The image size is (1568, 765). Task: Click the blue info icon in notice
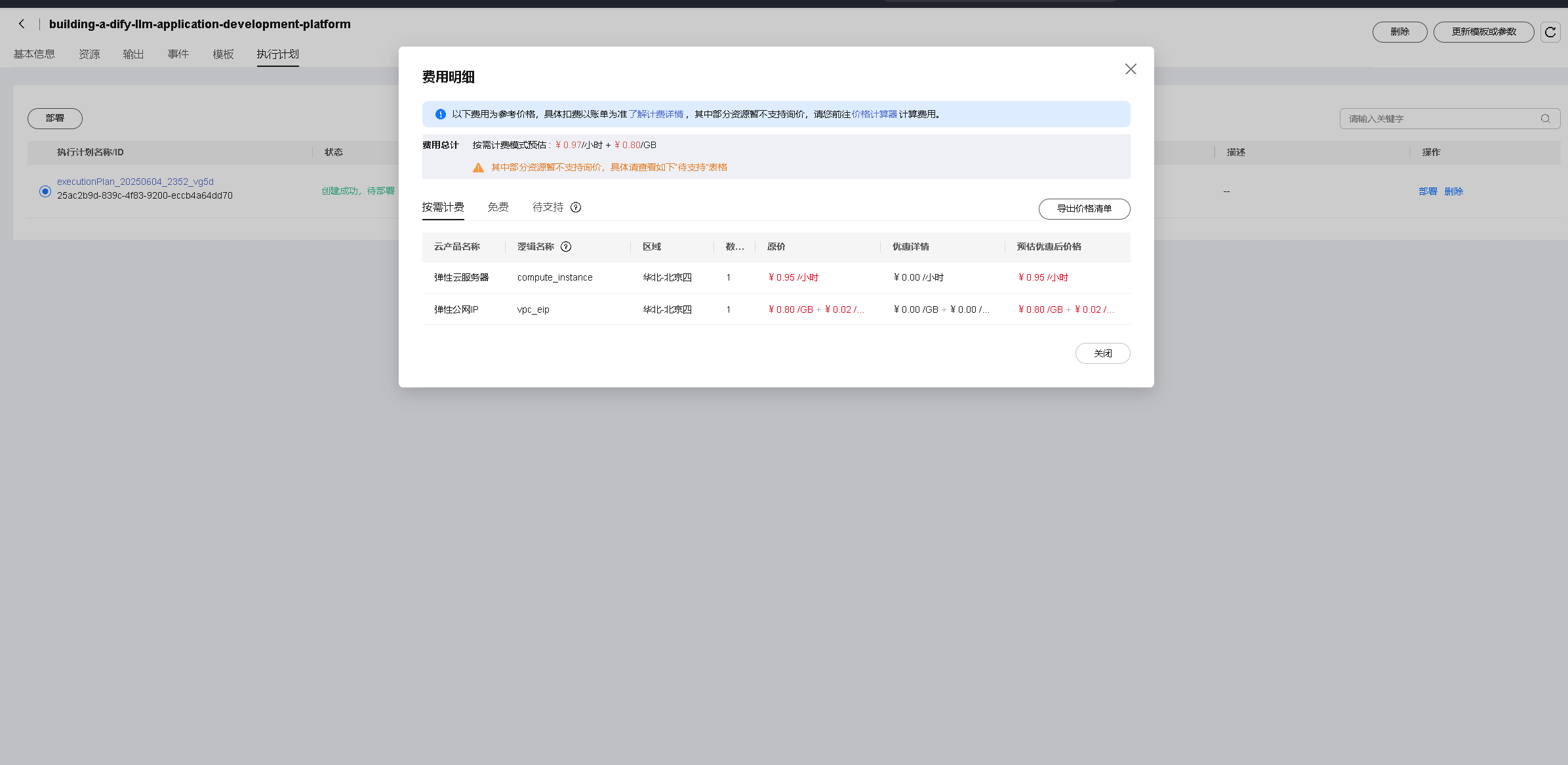click(440, 114)
